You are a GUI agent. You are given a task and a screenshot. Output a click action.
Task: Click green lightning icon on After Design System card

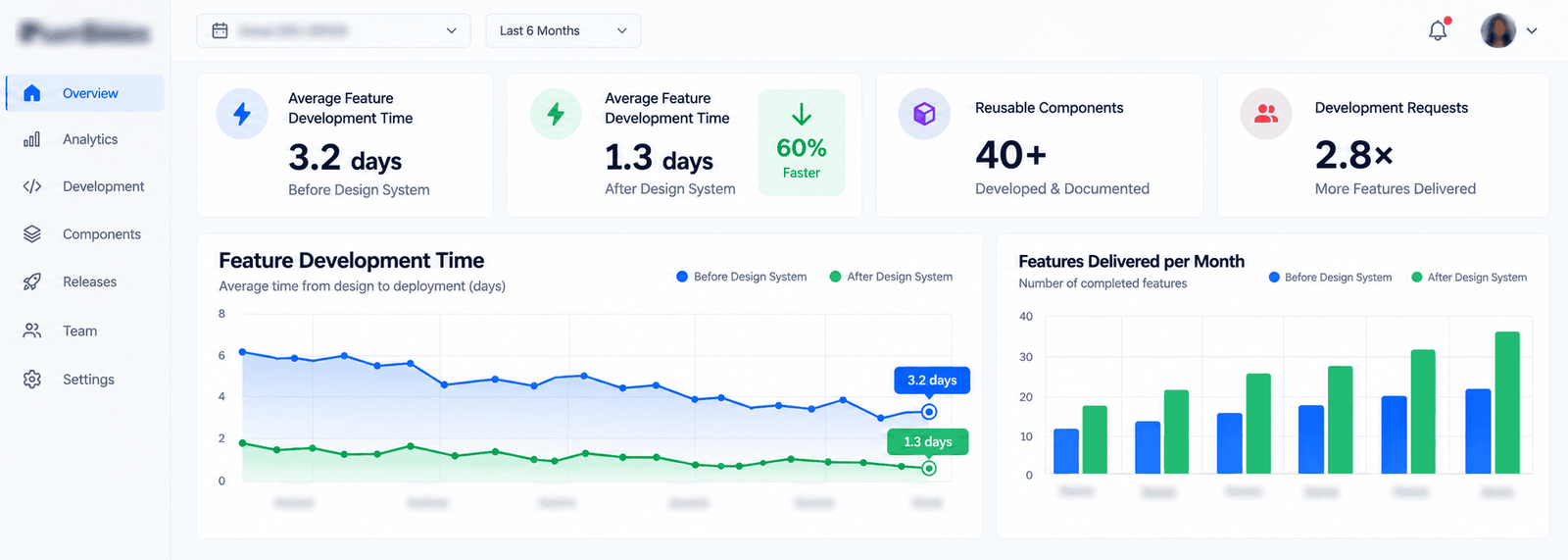pyautogui.click(x=556, y=114)
